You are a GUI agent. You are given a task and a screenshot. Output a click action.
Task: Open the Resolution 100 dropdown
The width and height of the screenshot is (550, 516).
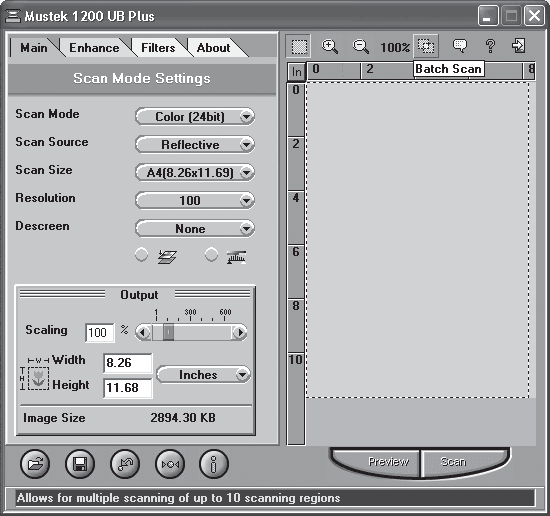[195, 201]
